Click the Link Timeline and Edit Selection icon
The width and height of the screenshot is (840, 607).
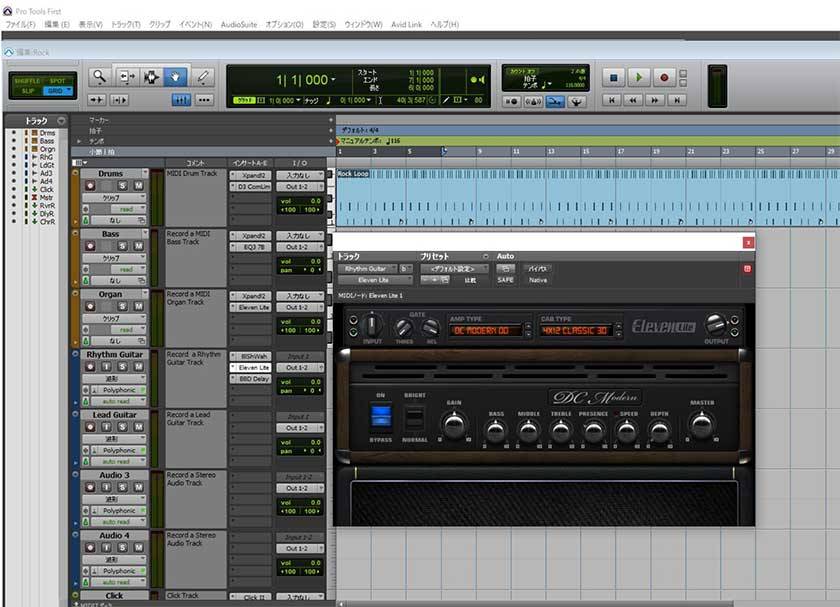click(119, 100)
